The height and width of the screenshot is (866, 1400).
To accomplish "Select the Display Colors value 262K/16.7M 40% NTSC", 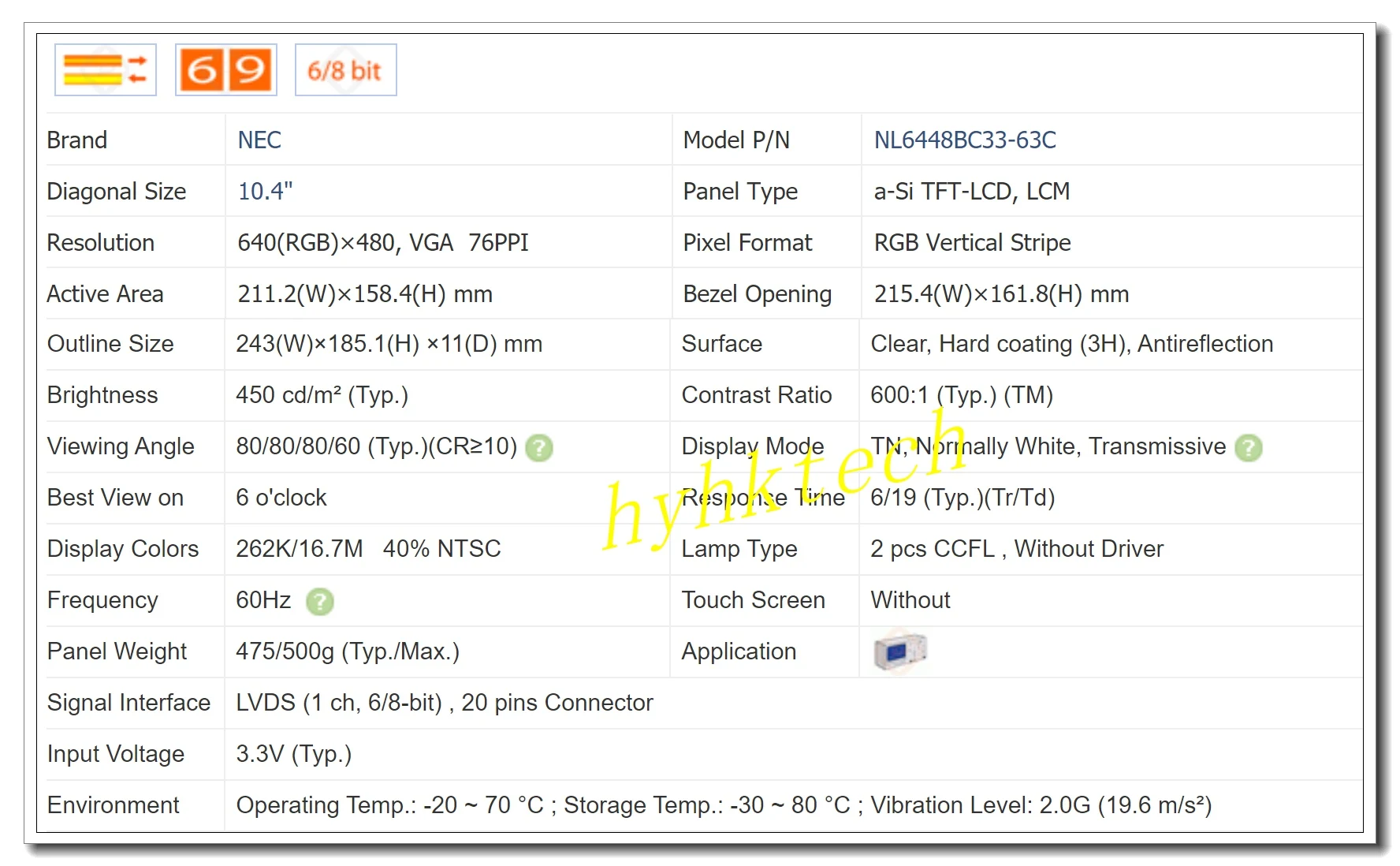I will click(368, 549).
